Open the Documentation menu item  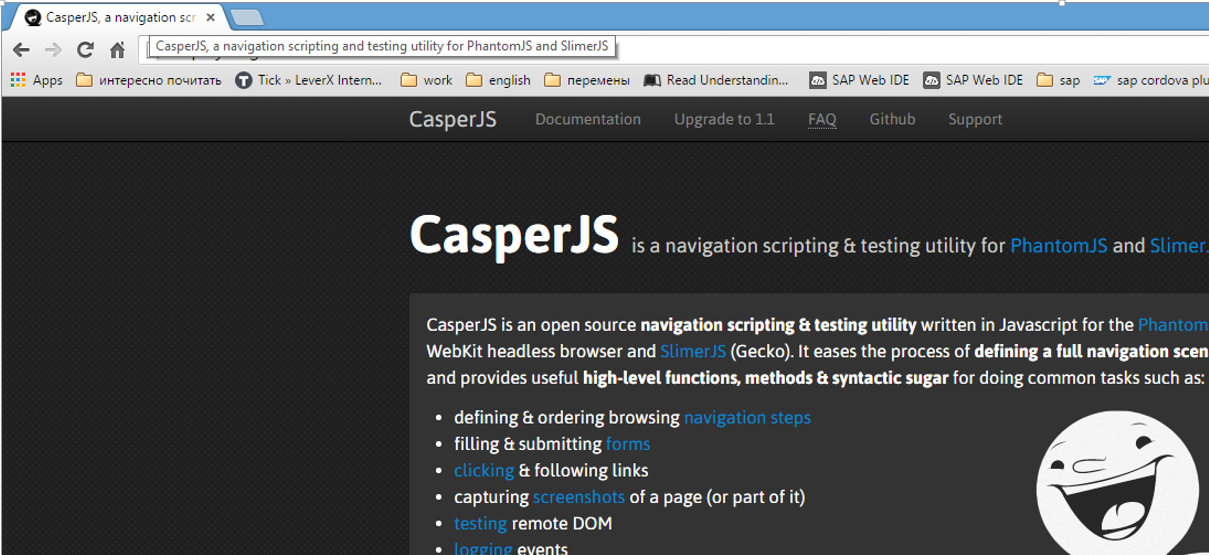[x=588, y=119]
